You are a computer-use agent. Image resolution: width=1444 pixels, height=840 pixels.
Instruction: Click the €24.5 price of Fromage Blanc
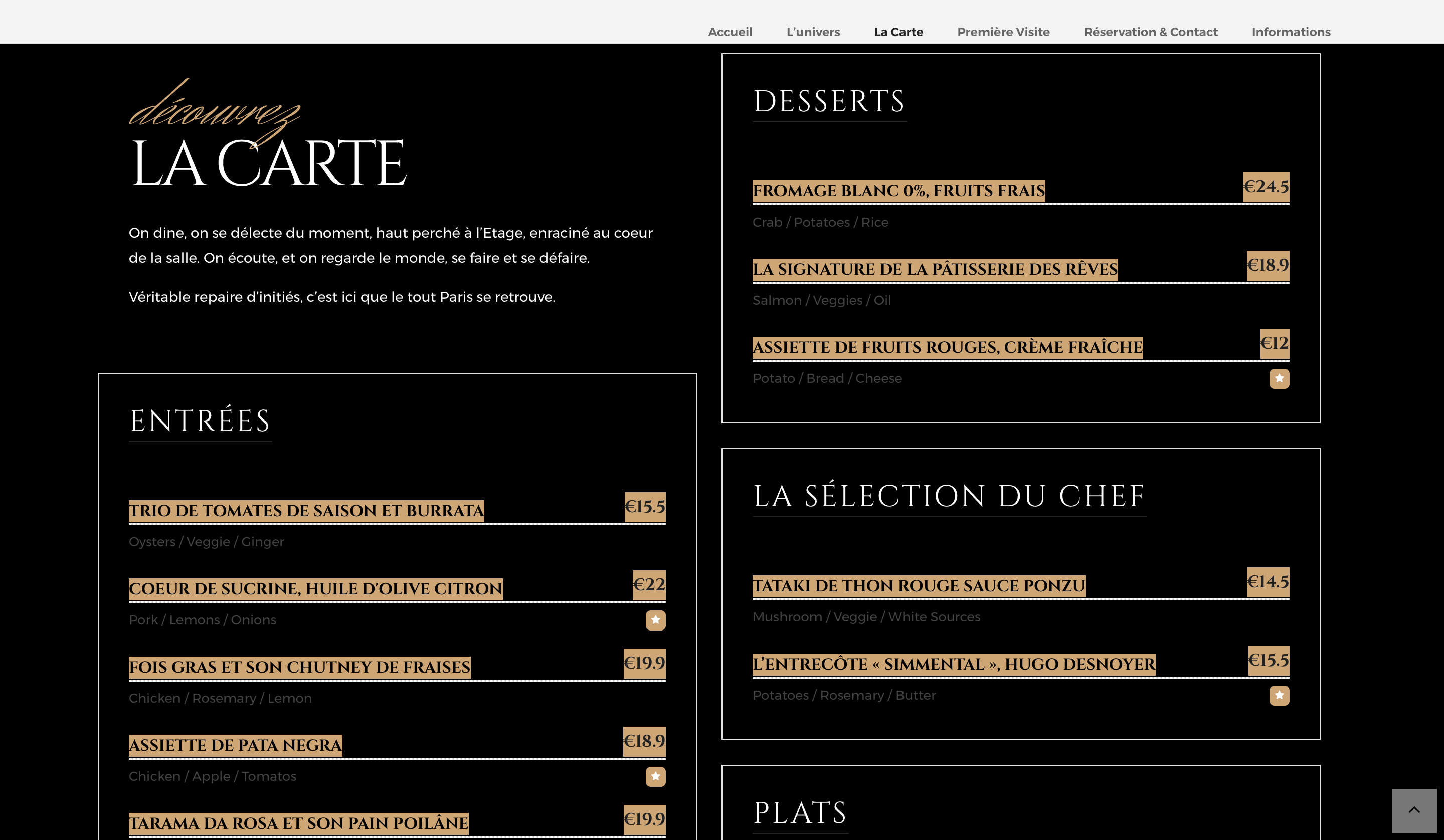(x=1267, y=187)
